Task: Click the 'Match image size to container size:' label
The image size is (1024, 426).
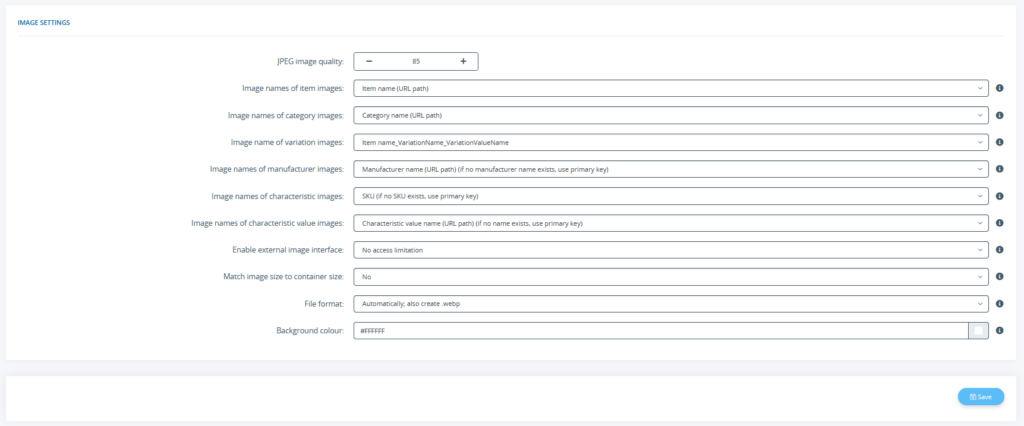Action: click(x=283, y=276)
